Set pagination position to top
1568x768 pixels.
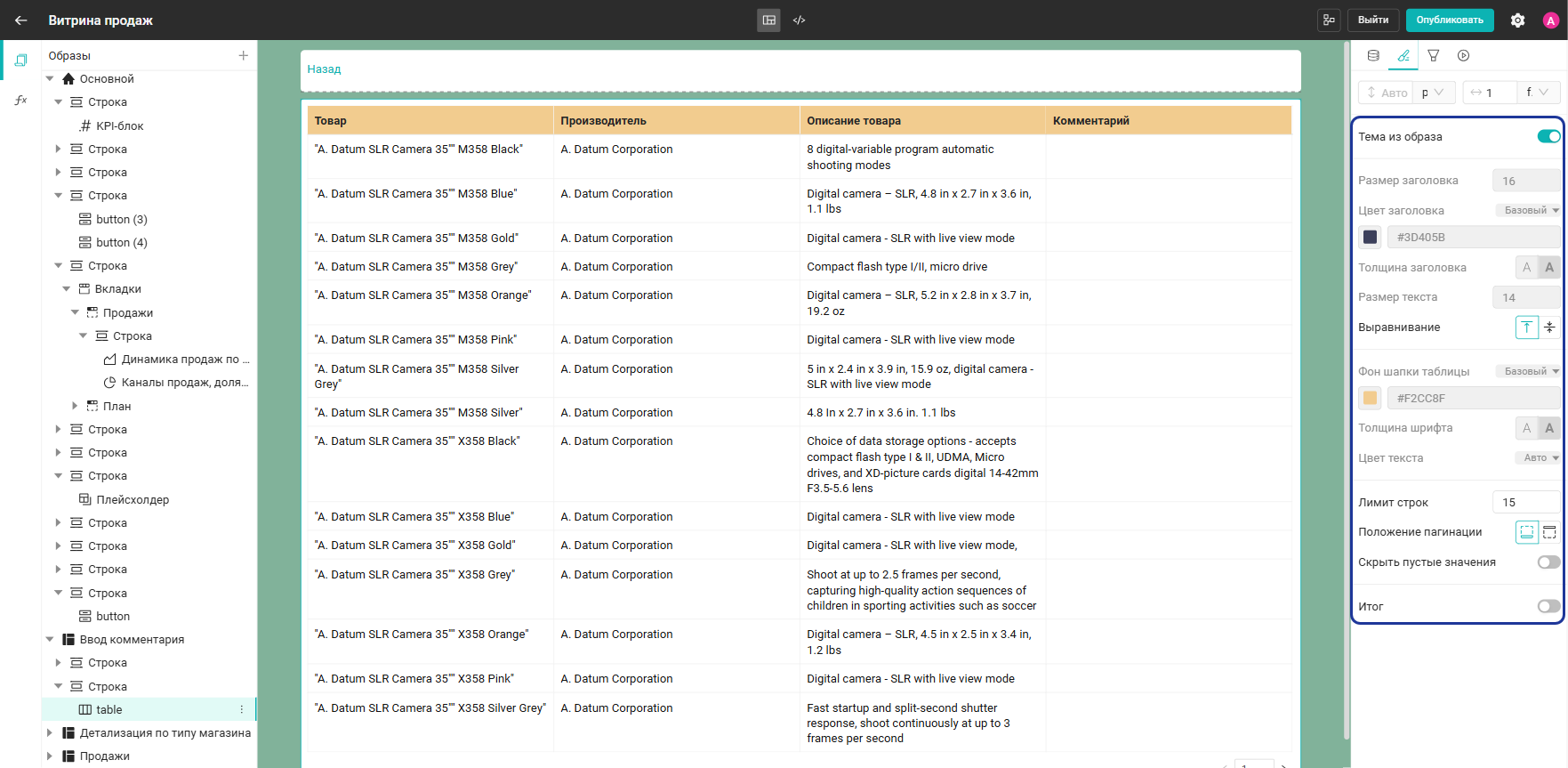(x=1549, y=532)
